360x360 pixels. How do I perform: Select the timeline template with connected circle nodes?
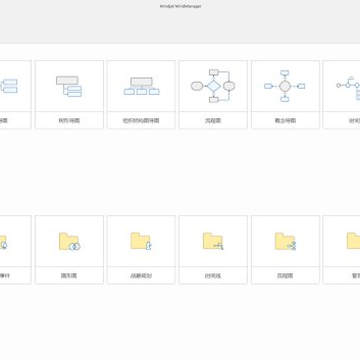coord(342,95)
